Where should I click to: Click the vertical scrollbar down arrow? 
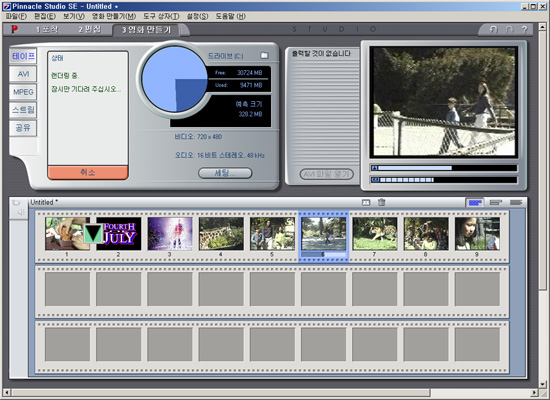[x=543, y=384]
